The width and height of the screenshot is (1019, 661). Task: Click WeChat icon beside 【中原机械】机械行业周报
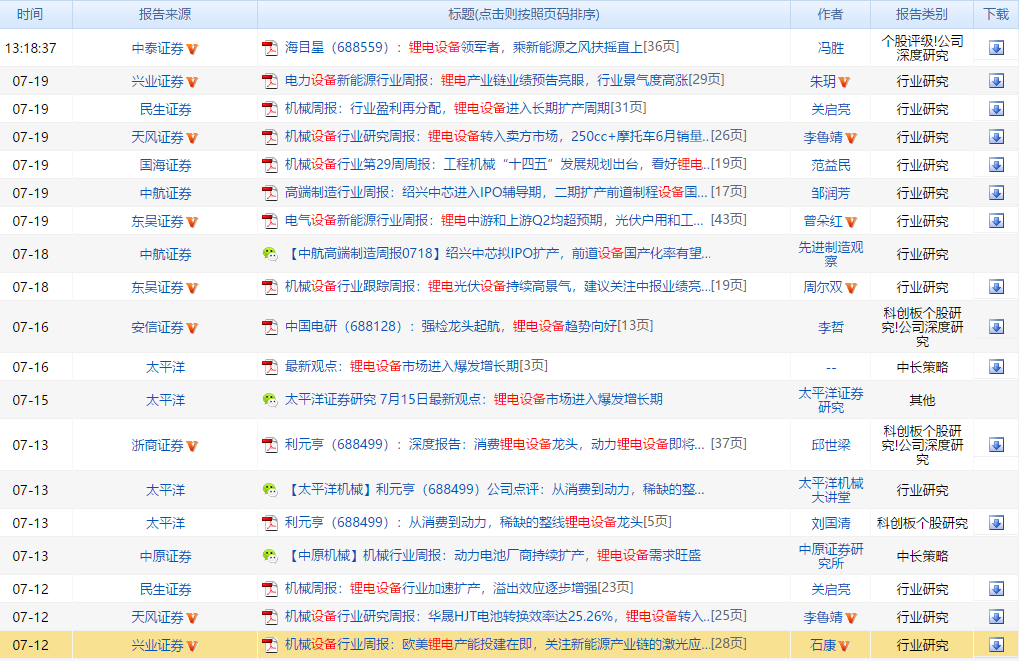[x=270, y=556]
